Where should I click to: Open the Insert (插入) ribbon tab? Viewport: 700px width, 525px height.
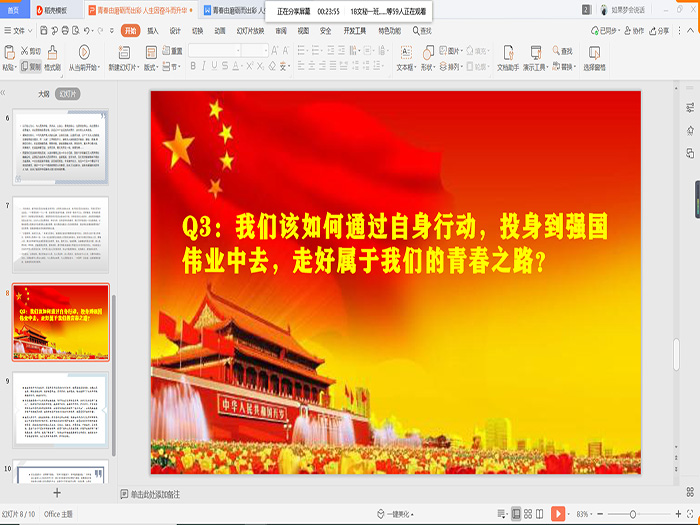coord(153,31)
